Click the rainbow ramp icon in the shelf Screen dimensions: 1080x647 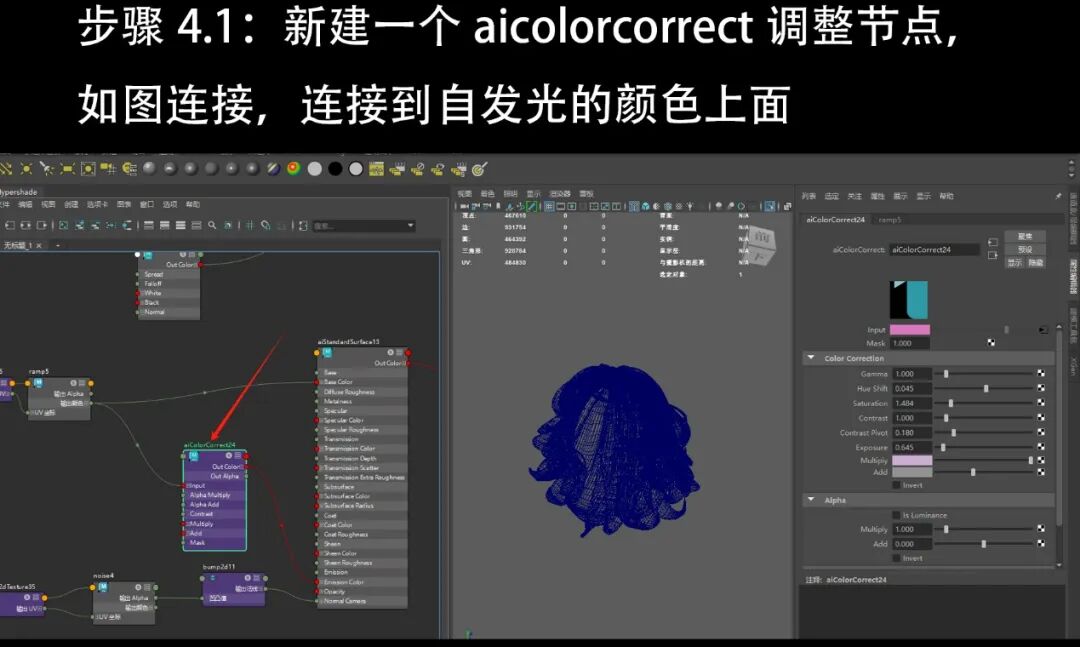[291, 170]
